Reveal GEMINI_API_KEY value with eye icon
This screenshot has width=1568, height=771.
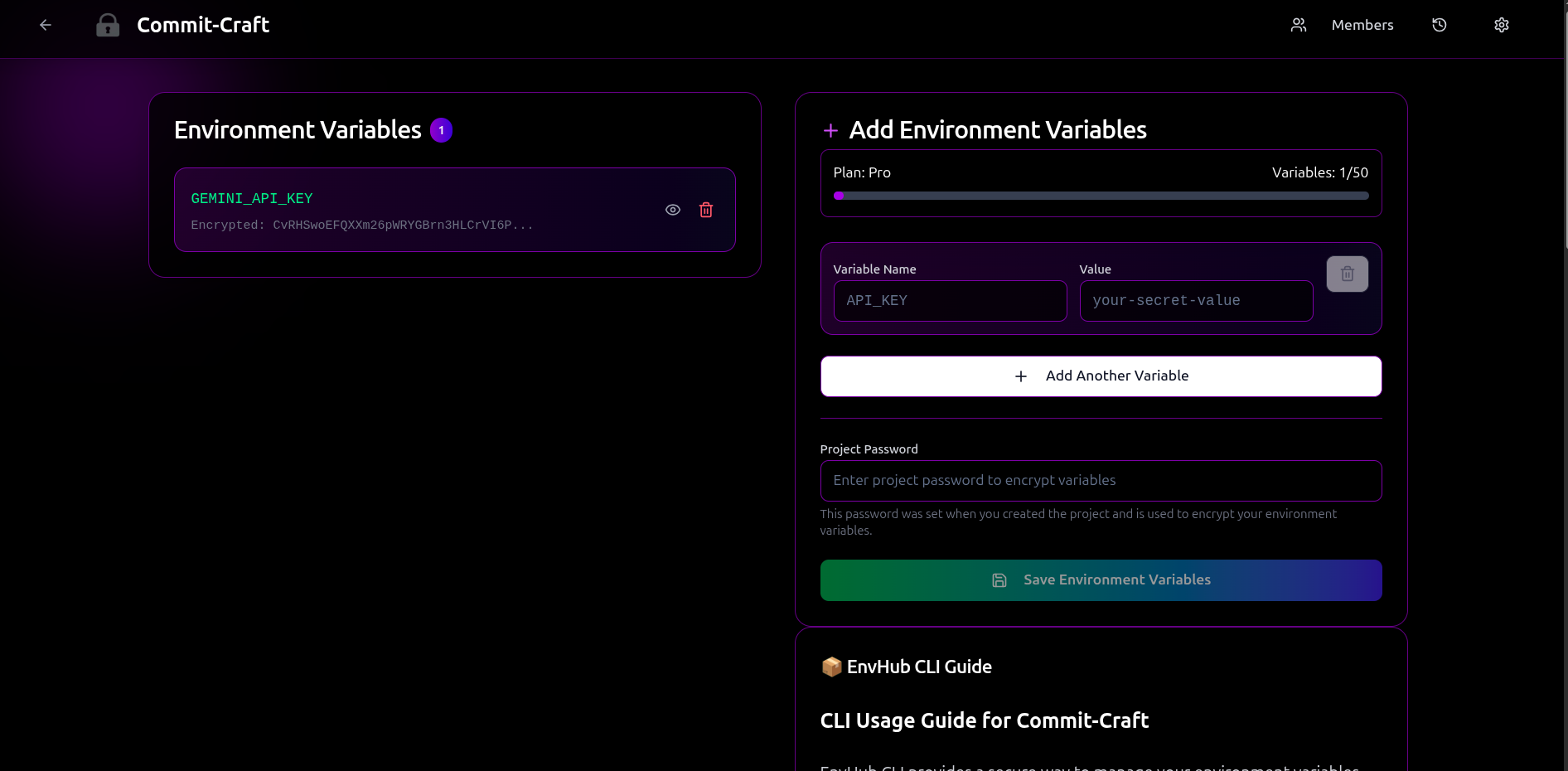click(x=673, y=210)
